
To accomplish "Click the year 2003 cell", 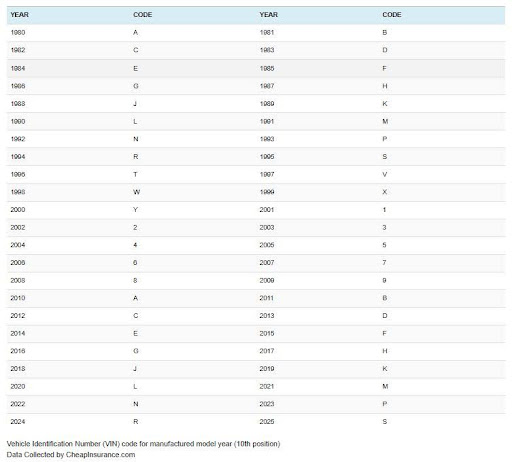I will (267, 227).
